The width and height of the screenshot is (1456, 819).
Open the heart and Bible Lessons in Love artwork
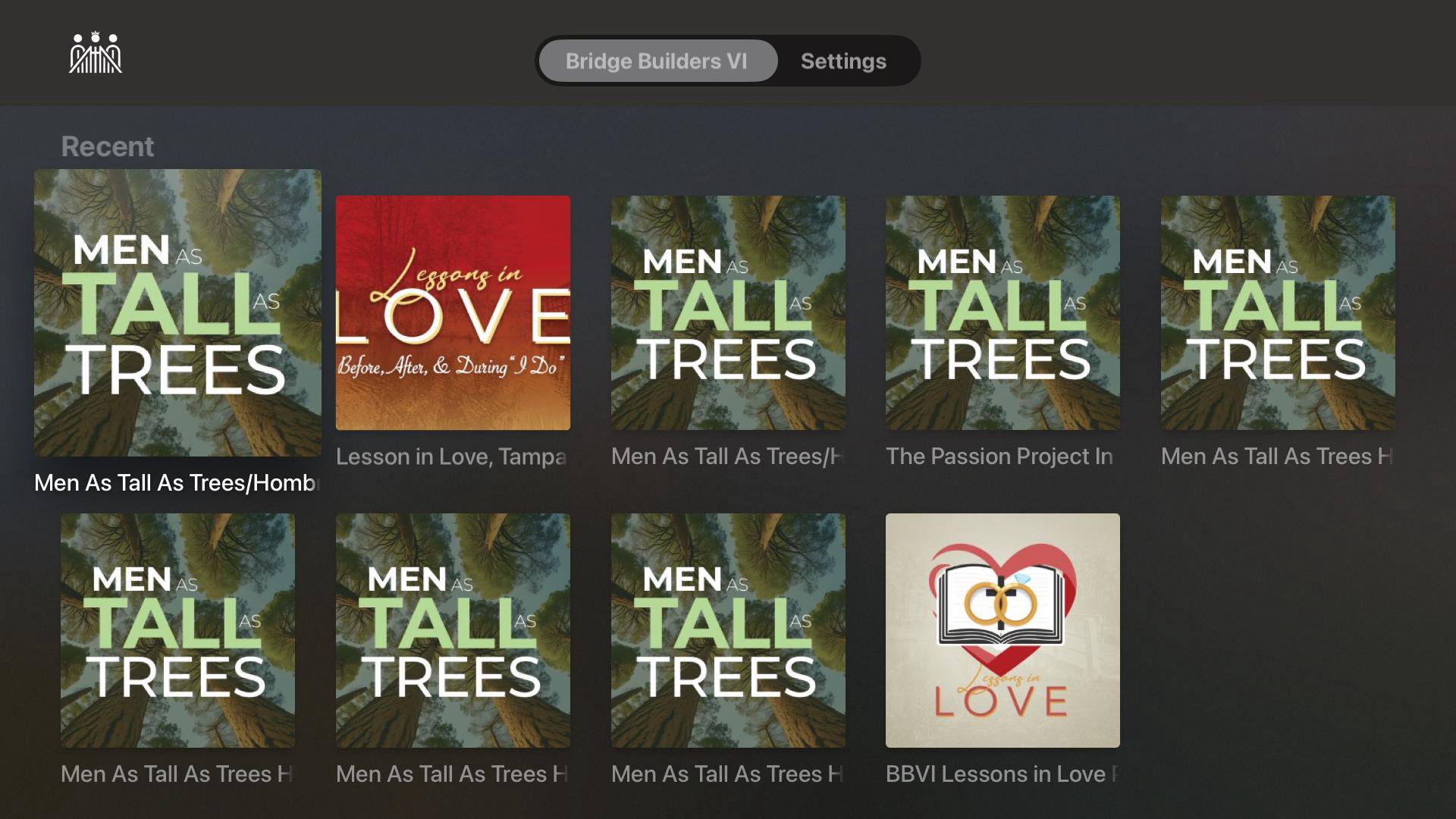(x=1003, y=630)
